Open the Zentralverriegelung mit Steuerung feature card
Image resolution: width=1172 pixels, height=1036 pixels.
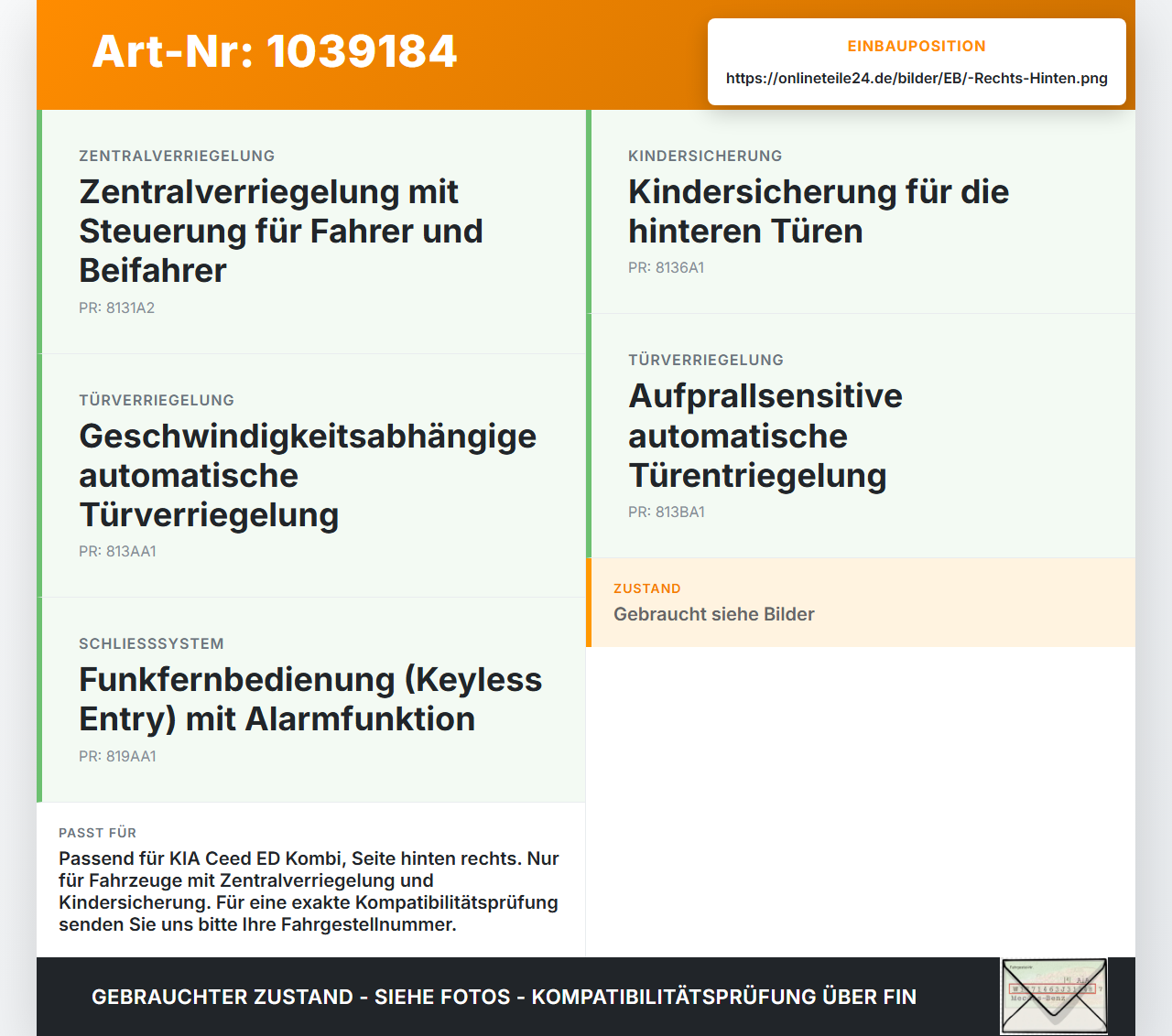point(311,232)
